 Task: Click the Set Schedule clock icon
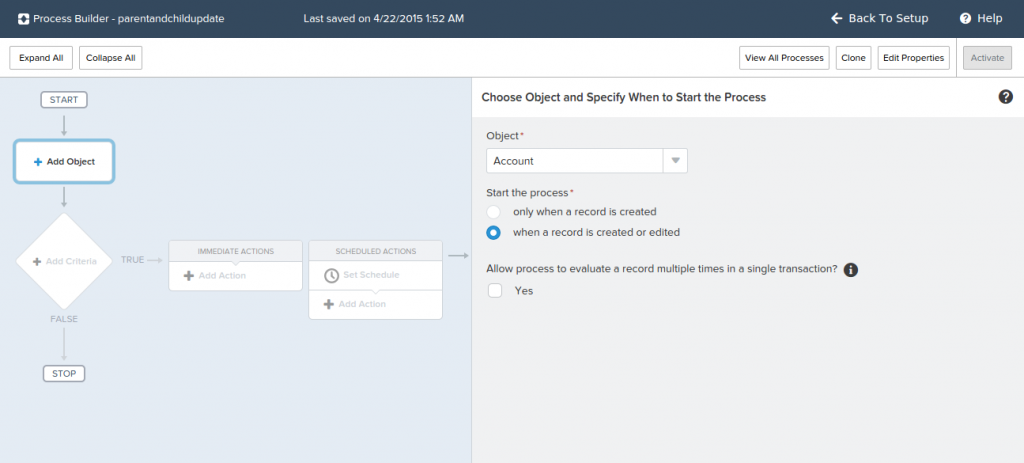[x=332, y=275]
